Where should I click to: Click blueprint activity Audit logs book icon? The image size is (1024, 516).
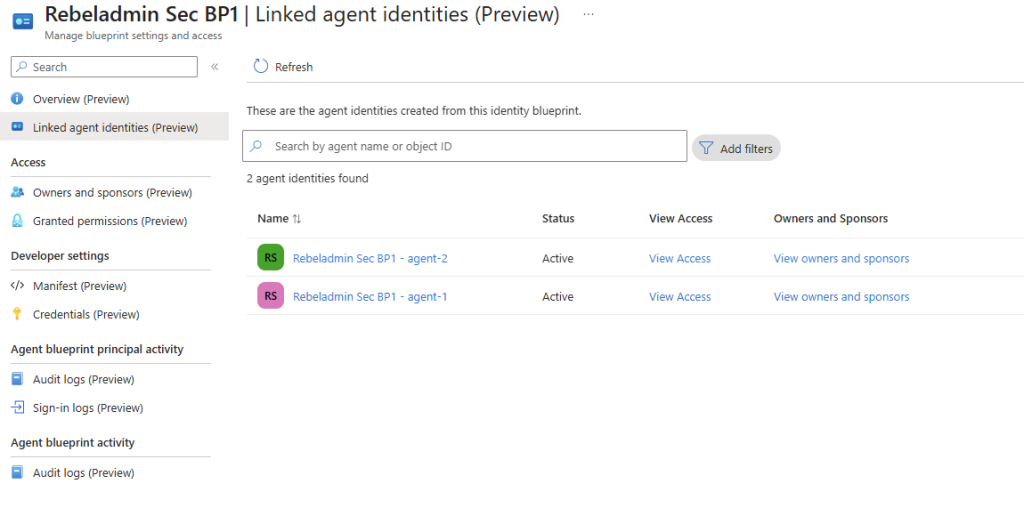18,472
